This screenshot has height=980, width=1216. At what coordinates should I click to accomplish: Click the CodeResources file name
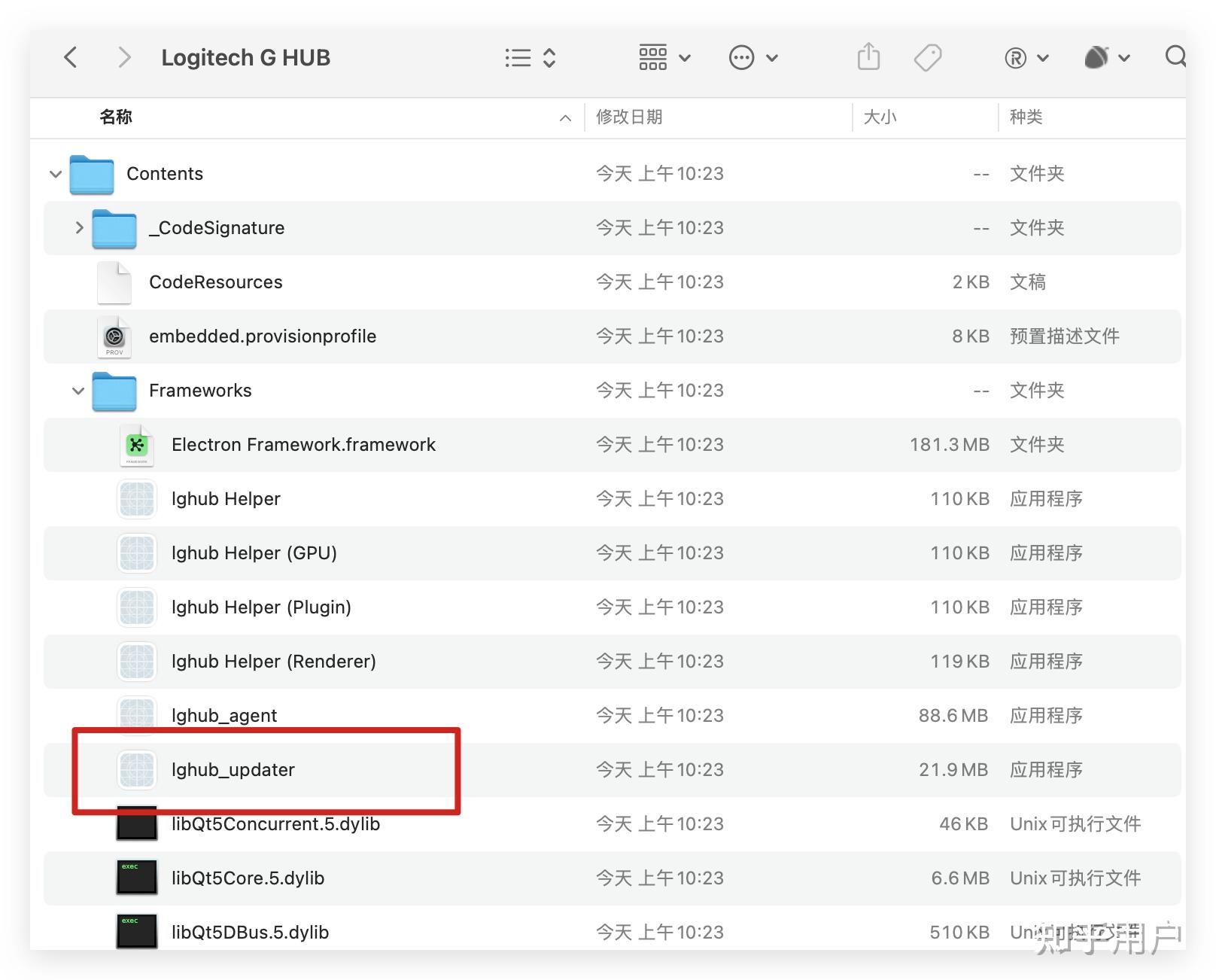(x=216, y=282)
